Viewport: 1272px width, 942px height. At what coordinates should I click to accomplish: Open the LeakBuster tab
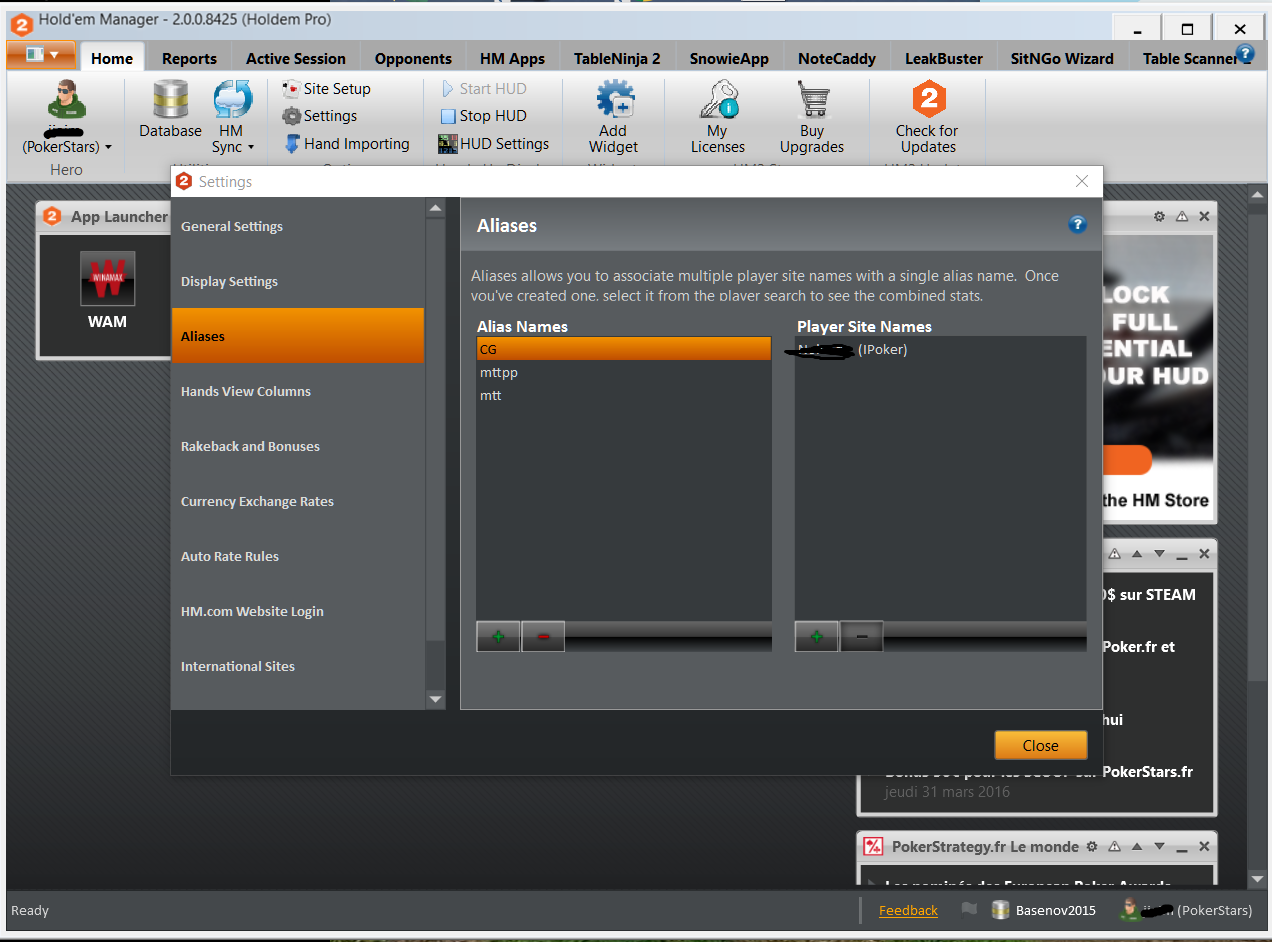tap(944, 58)
